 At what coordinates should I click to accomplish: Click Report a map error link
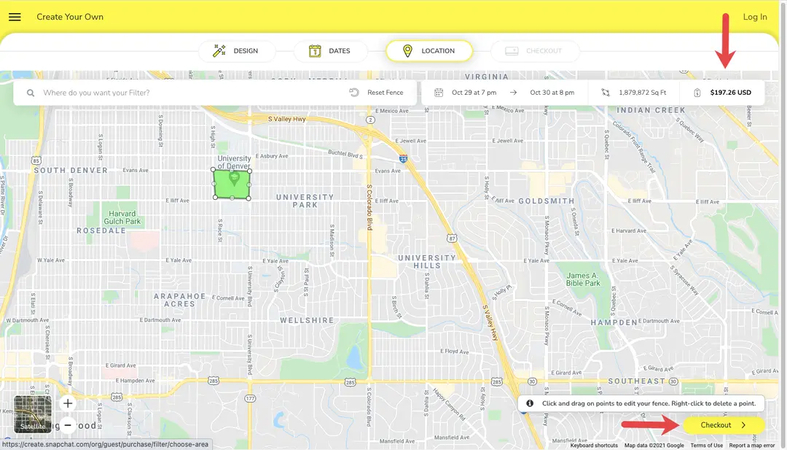click(x=752, y=445)
